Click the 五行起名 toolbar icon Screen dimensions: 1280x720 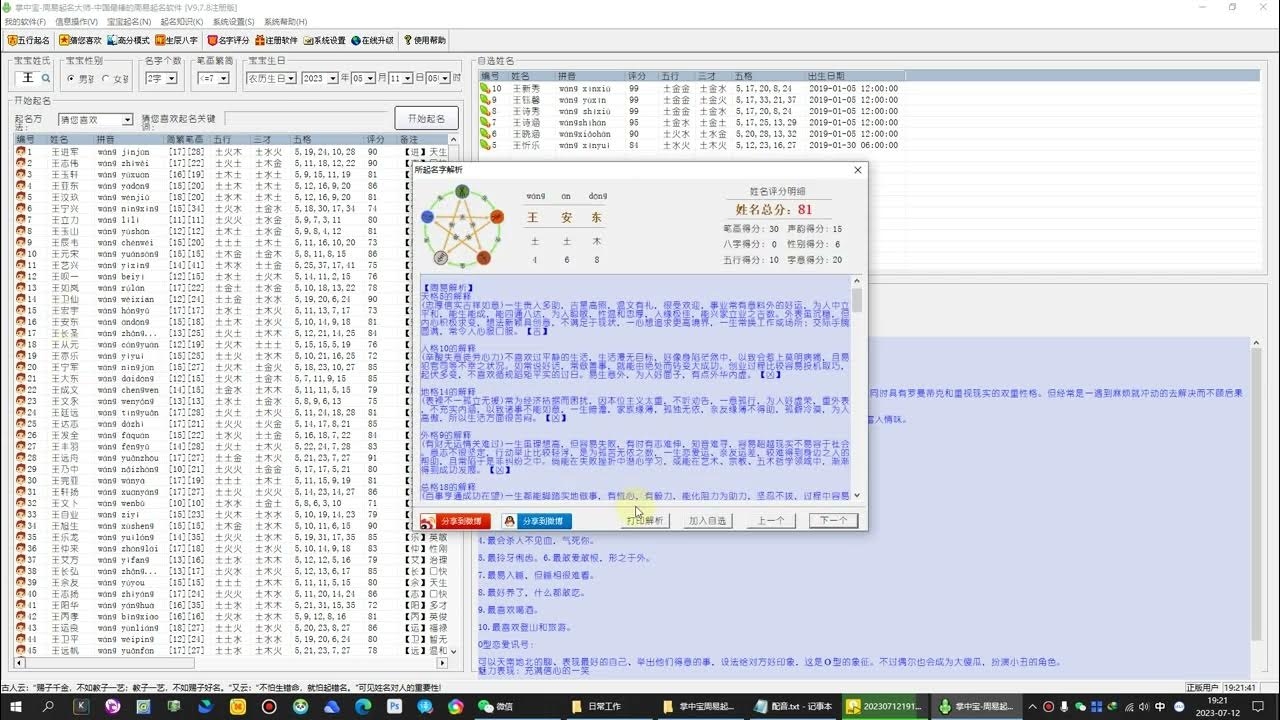pyautogui.click(x=28, y=41)
